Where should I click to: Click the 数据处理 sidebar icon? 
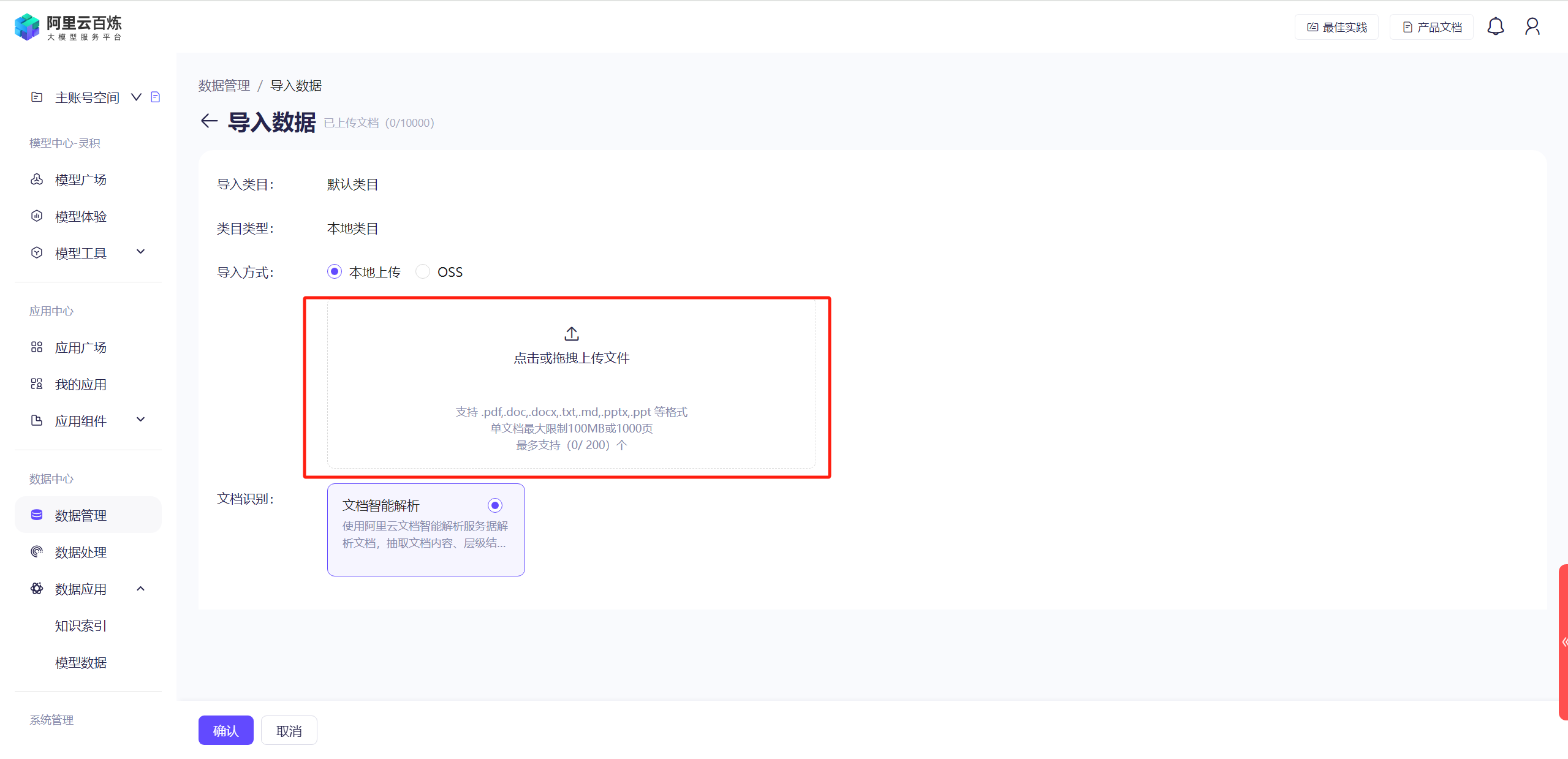[x=37, y=552]
